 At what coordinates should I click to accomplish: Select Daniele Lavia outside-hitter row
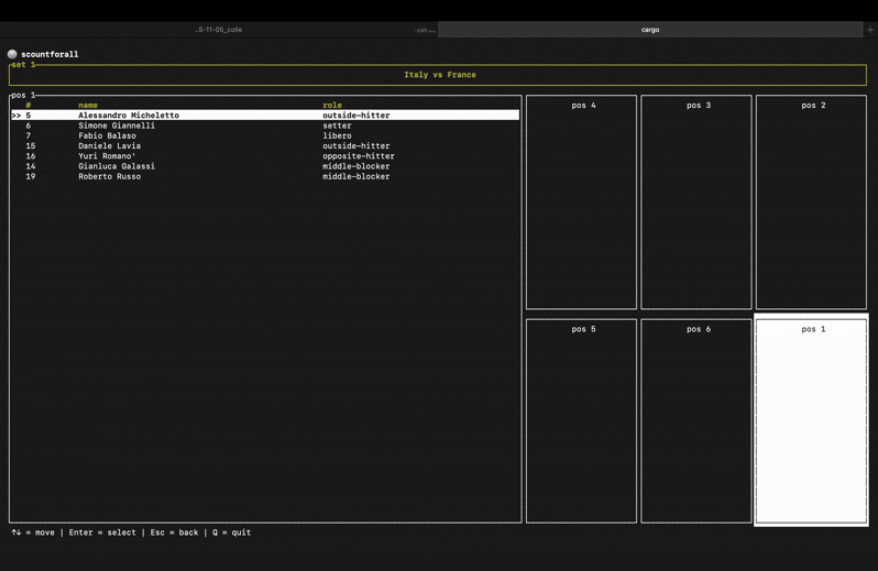(x=265, y=146)
